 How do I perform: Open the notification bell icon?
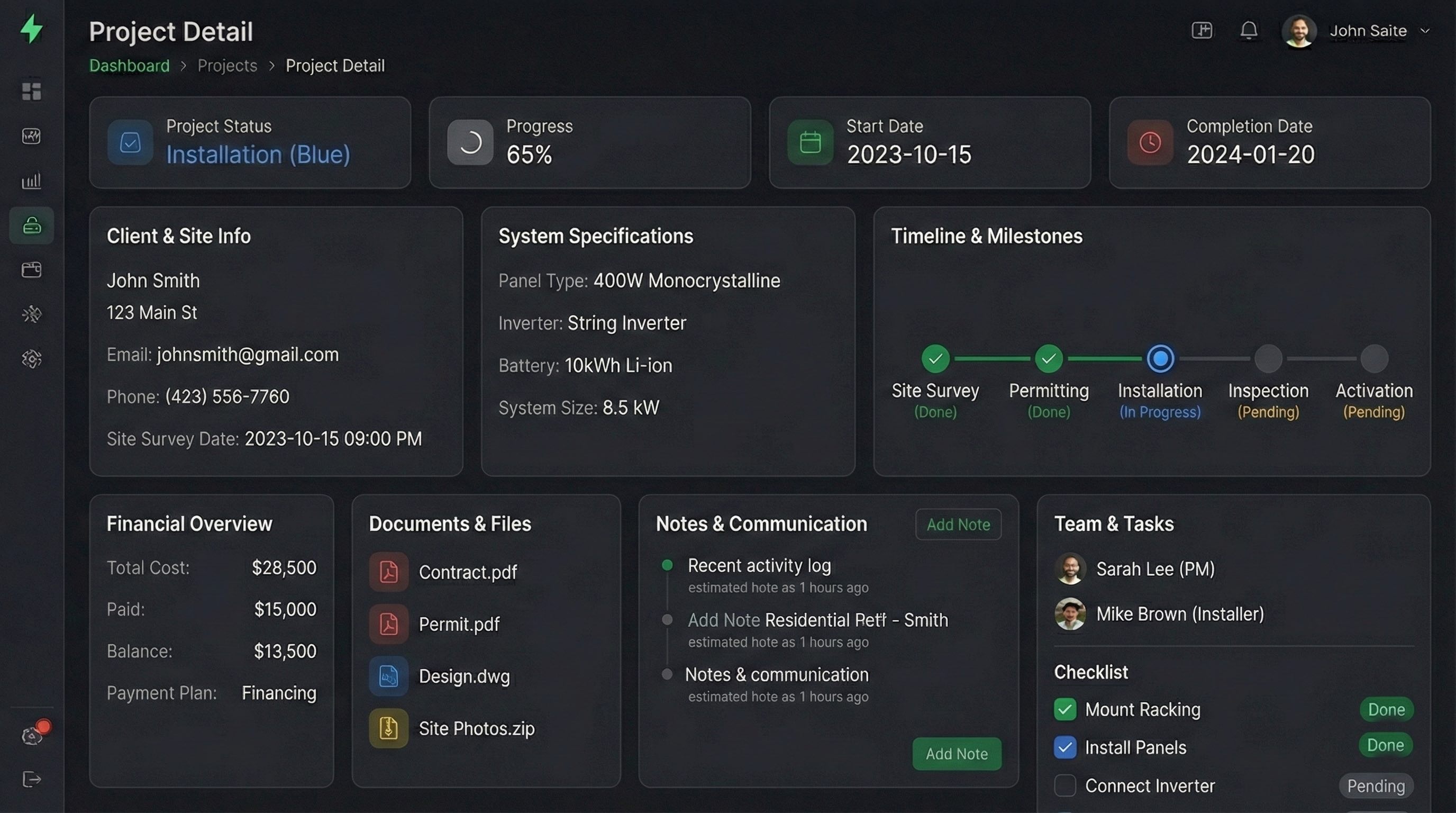pos(1249,31)
